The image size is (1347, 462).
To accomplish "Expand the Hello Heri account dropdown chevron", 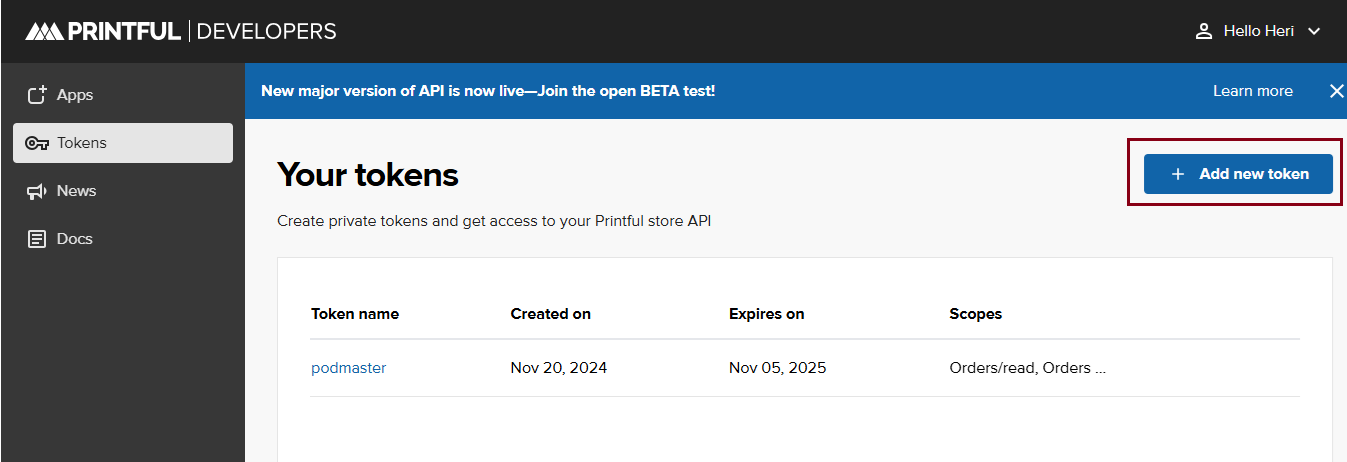I will coord(1314,32).
